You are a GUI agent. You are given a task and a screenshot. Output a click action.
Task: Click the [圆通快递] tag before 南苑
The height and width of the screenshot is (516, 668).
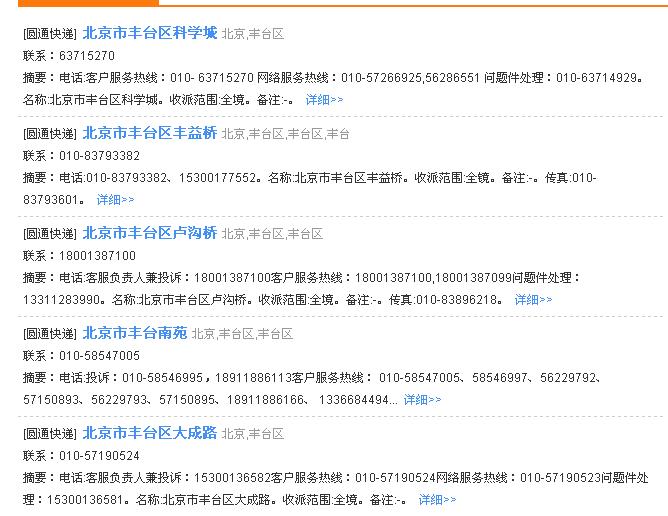coord(50,334)
